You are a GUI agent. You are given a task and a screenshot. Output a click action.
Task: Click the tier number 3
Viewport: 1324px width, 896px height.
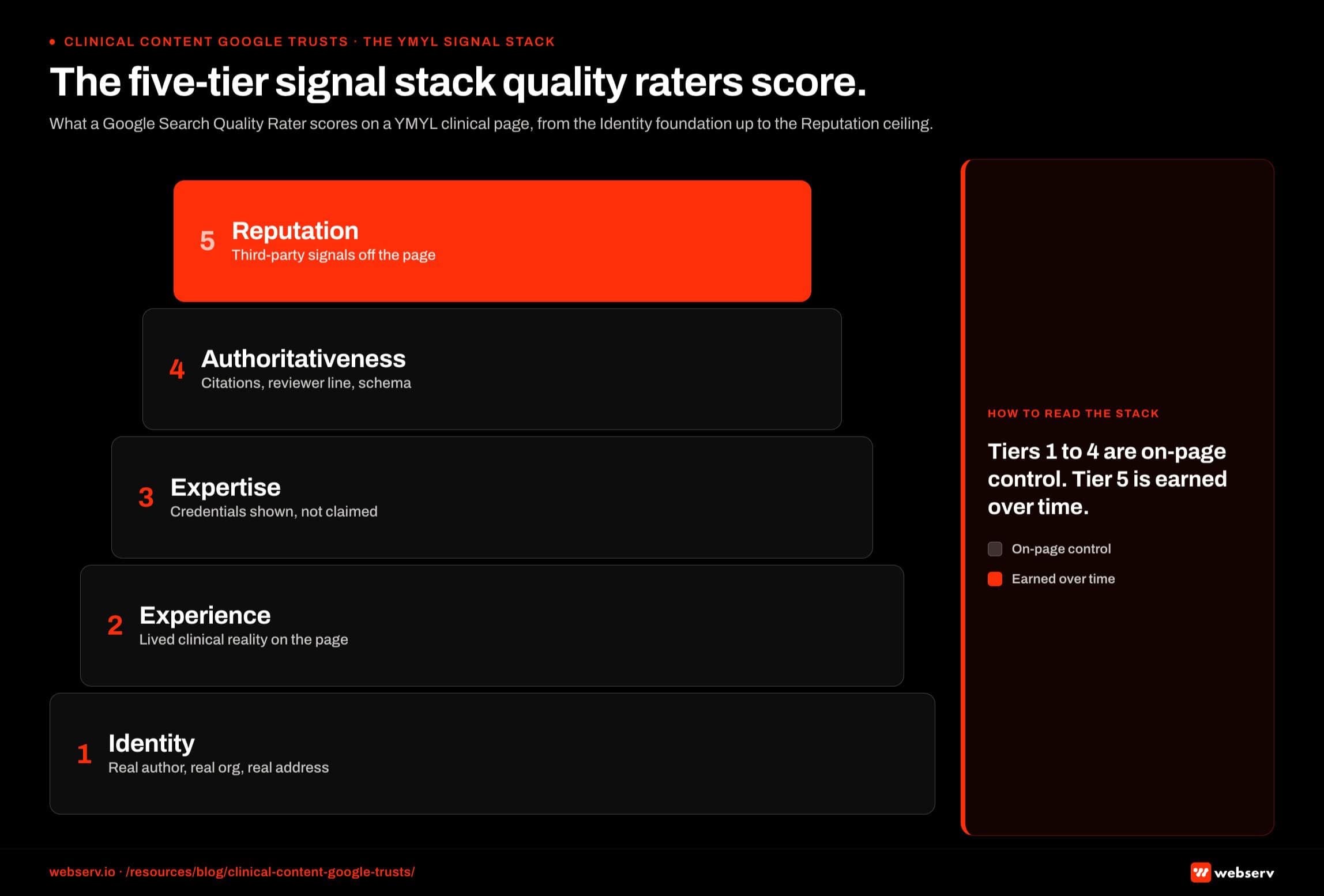[146, 497]
